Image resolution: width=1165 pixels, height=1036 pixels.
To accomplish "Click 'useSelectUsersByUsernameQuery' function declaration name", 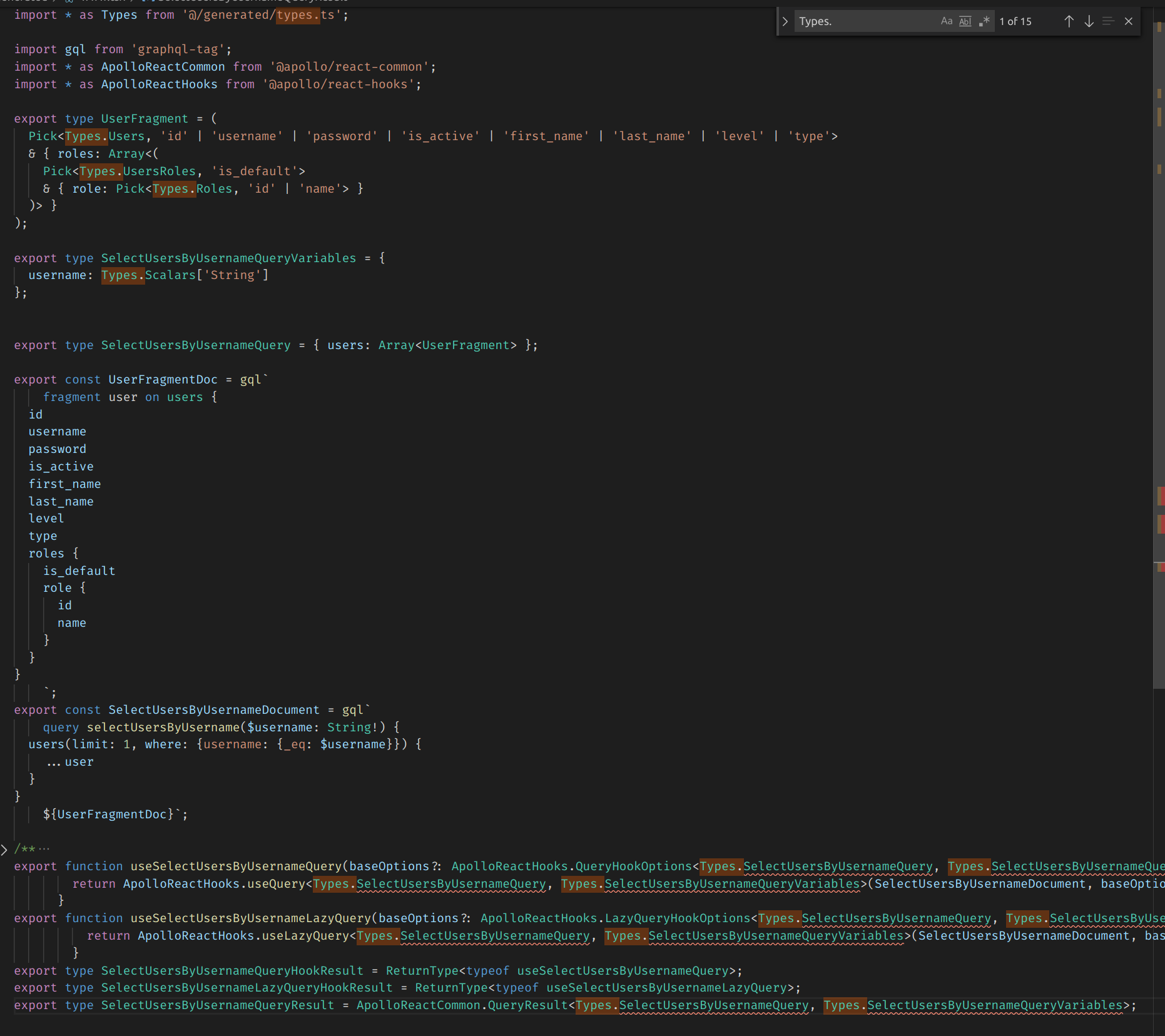I will [236, 866].
